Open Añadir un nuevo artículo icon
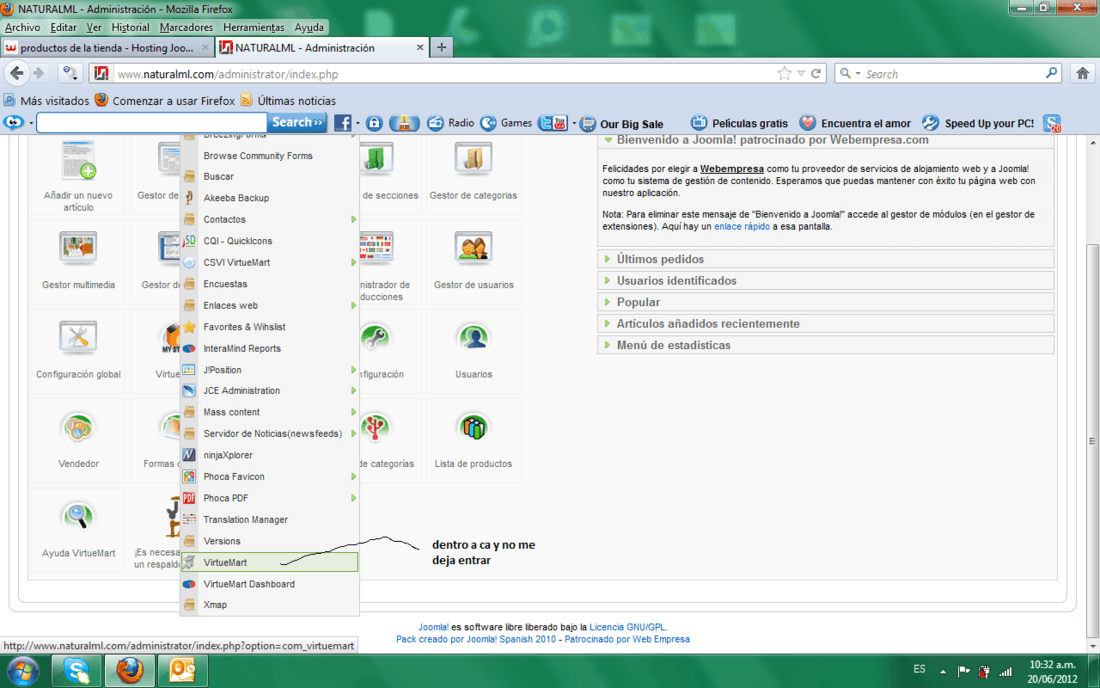This screenshot has height=688, width=1100. pyautogui.click(x=78, y=161)
